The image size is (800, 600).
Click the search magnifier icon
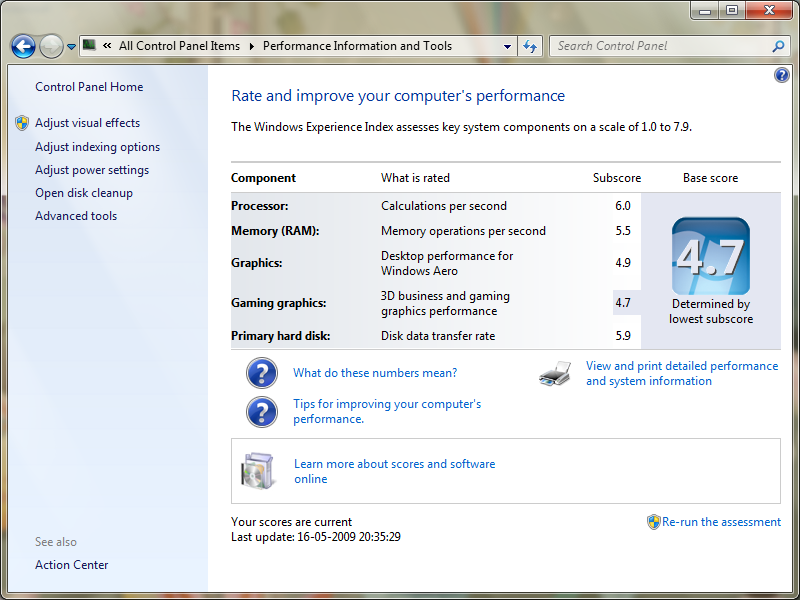coord(778,46)
